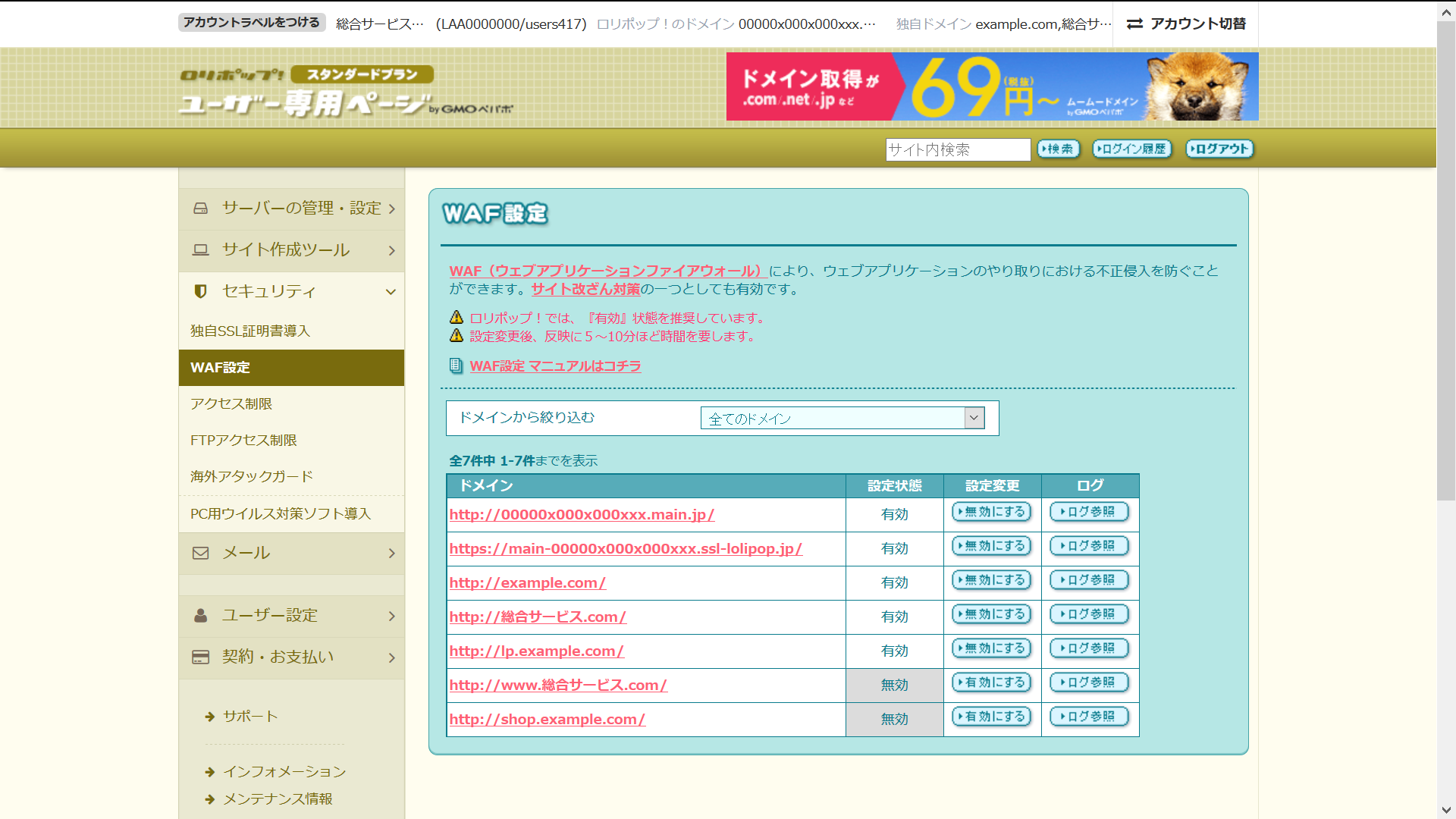The width and height of the screenshot is (1456, 819).
Task: Click the account switch arrows icon
Action: [x=1134, y=24]
